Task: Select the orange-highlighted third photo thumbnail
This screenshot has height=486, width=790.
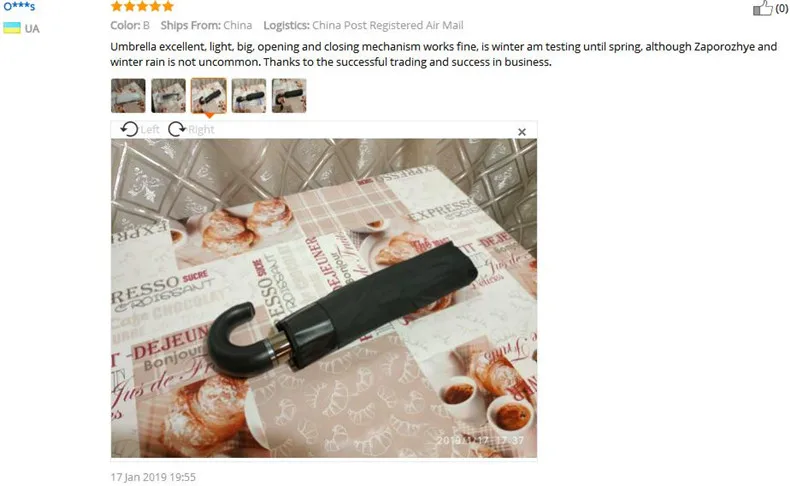Action: [x=209, y=96]
